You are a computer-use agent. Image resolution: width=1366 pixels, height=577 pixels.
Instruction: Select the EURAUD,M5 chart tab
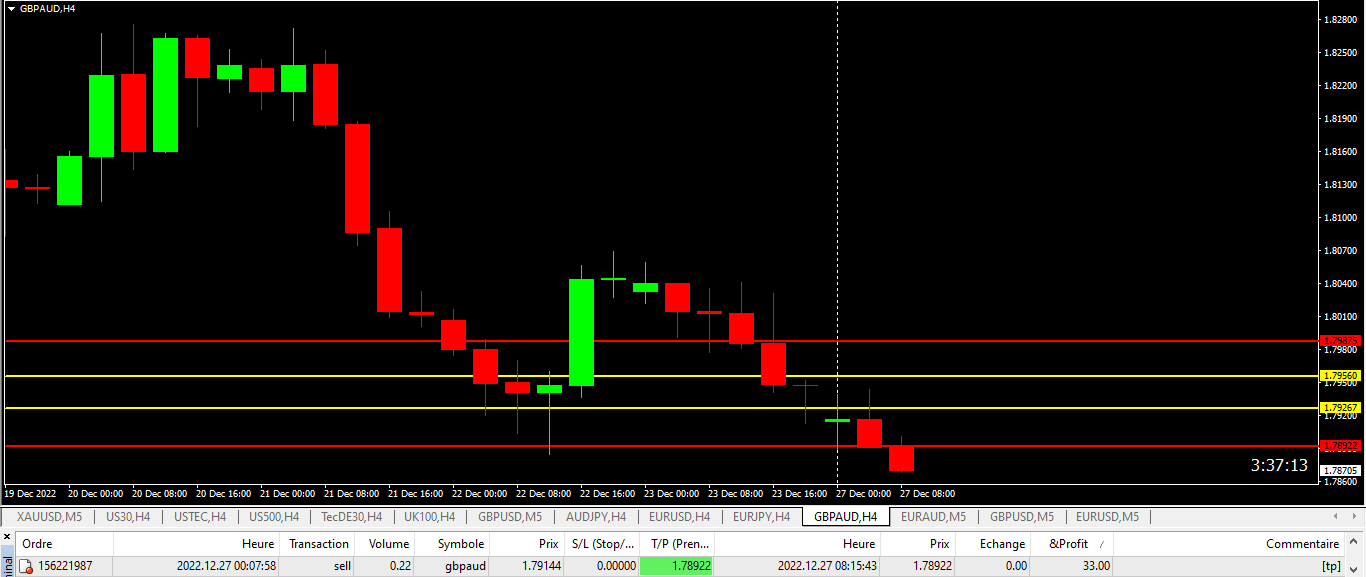tap(933, 517)
